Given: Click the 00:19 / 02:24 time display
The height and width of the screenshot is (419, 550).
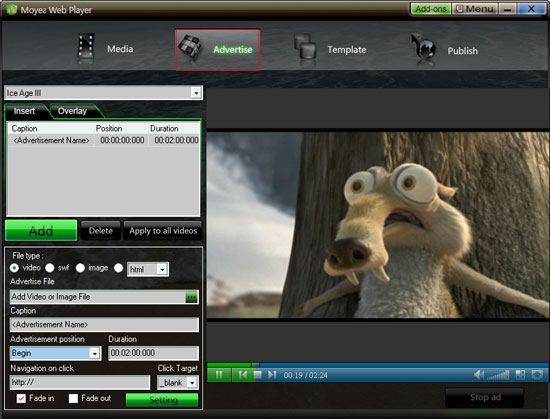Looking at the screenshot, I should (306, 375).
